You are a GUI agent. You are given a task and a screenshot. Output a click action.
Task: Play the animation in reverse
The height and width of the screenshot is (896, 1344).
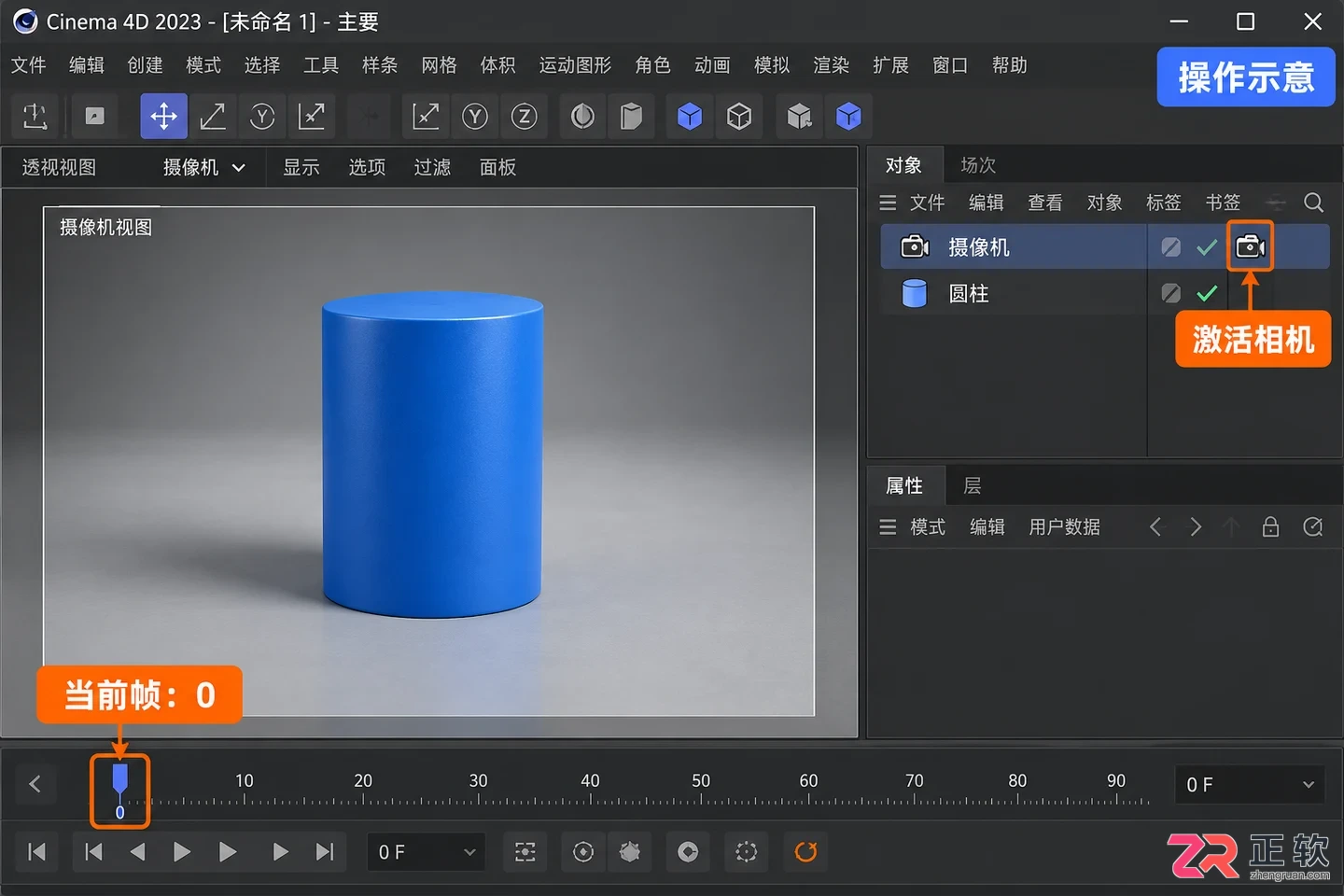click(x=137, y=852)
